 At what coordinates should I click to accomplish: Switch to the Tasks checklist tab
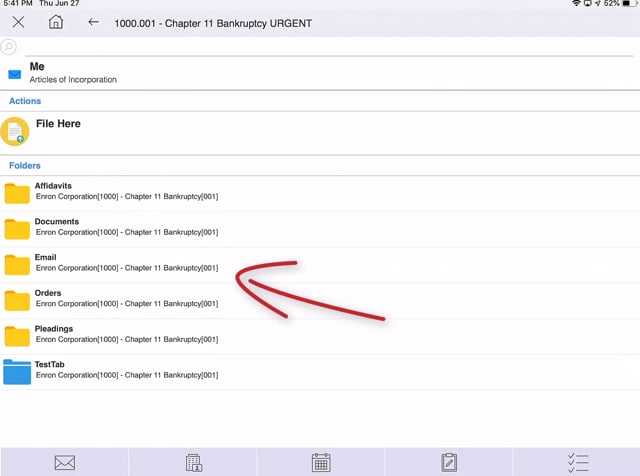(578, 463)
